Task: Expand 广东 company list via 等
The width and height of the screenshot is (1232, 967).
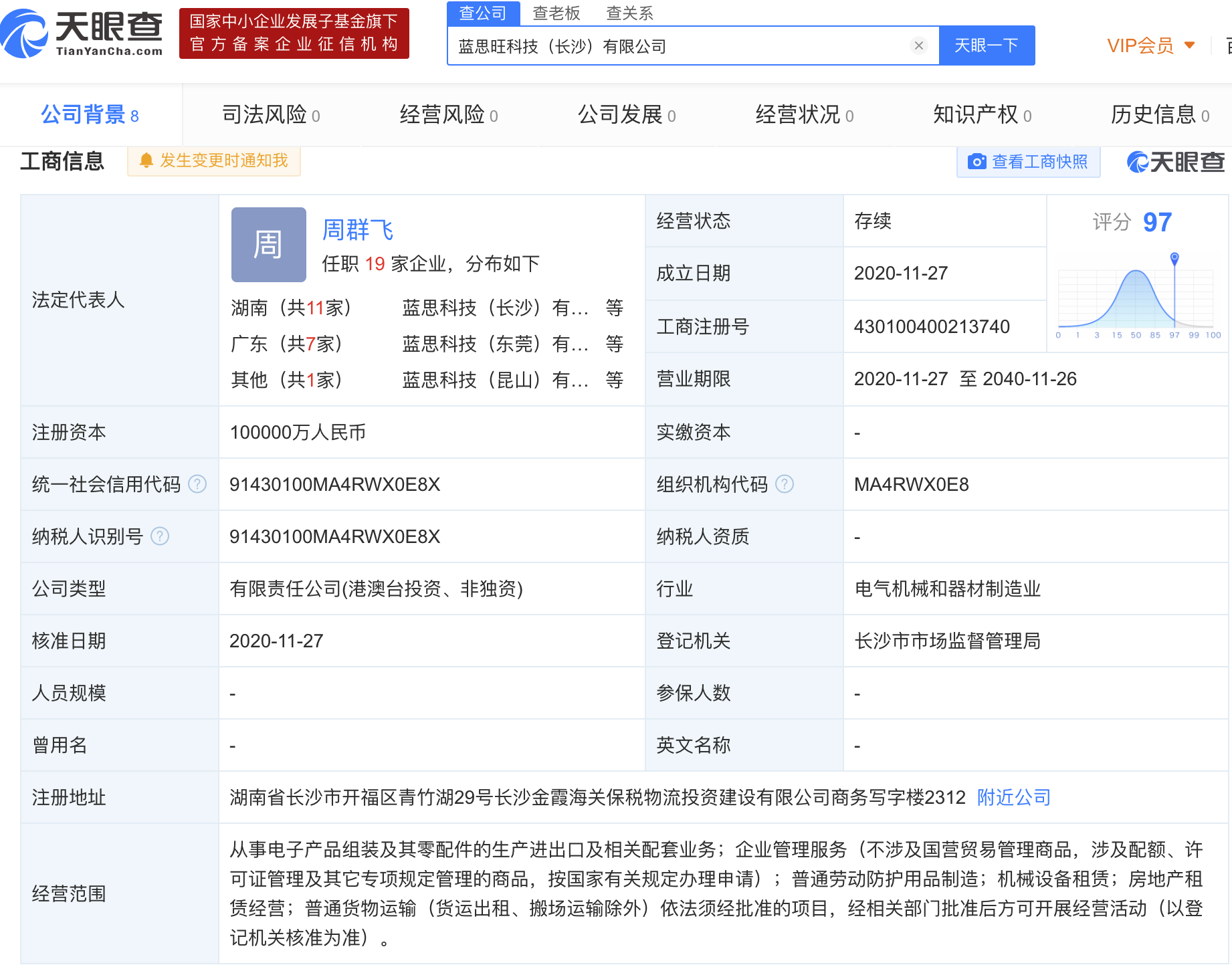Action: (614, 344)
